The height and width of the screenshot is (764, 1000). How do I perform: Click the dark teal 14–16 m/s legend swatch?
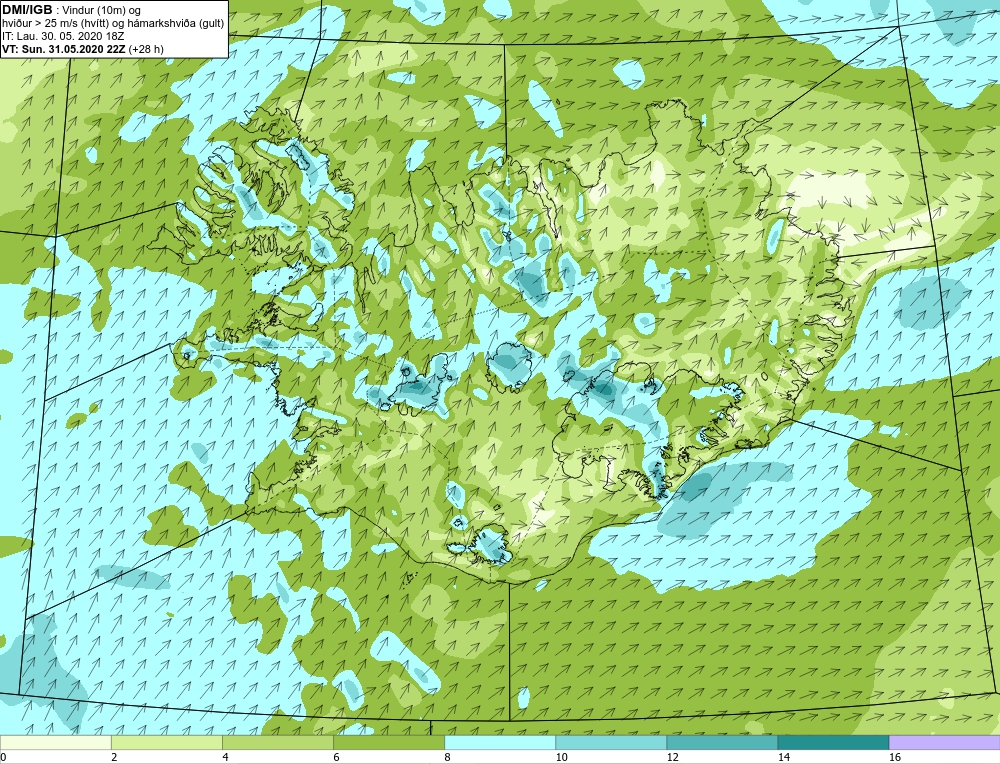pyautogui.click(x=832, y=742)
